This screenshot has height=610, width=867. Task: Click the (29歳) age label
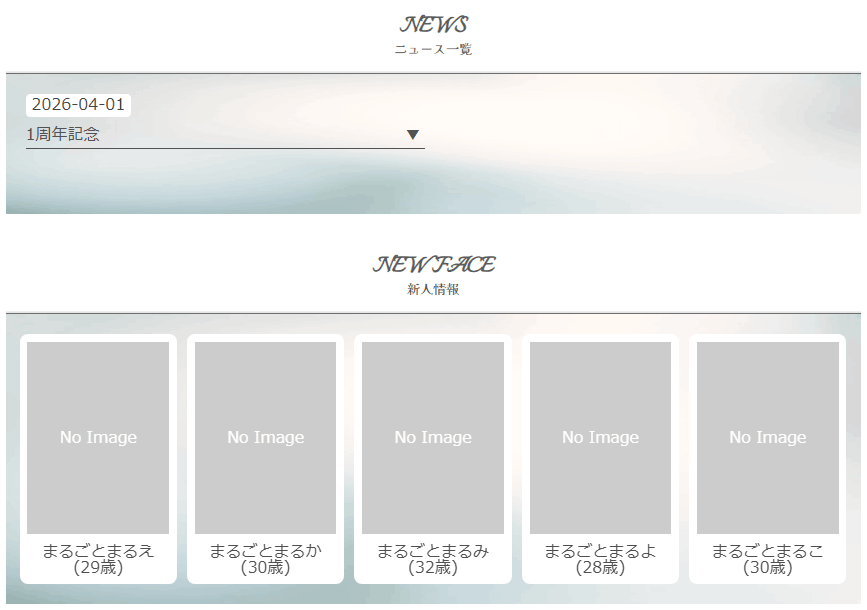(x=98, y=568)
